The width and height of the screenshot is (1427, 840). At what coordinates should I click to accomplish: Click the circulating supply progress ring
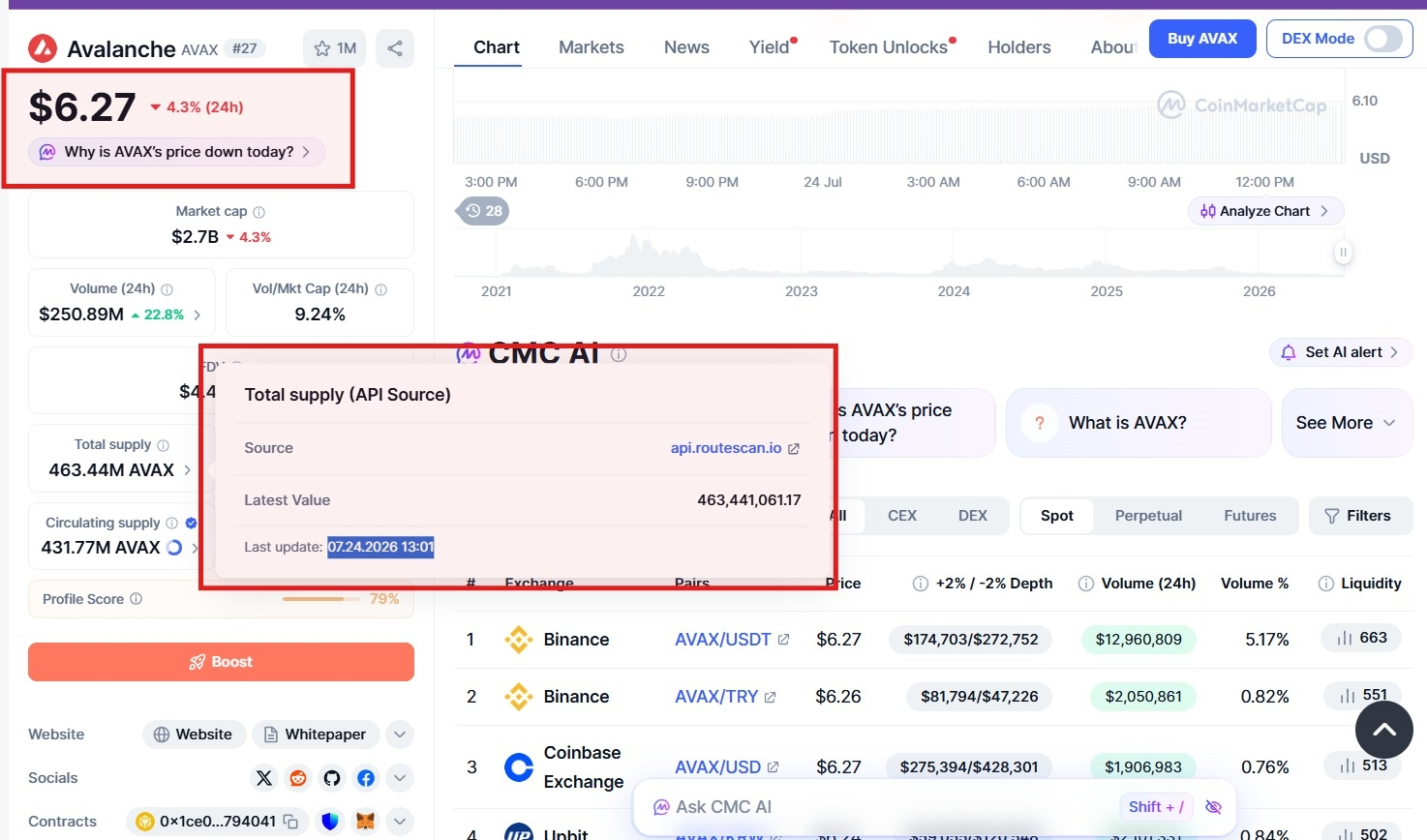[x=174, y=548]
